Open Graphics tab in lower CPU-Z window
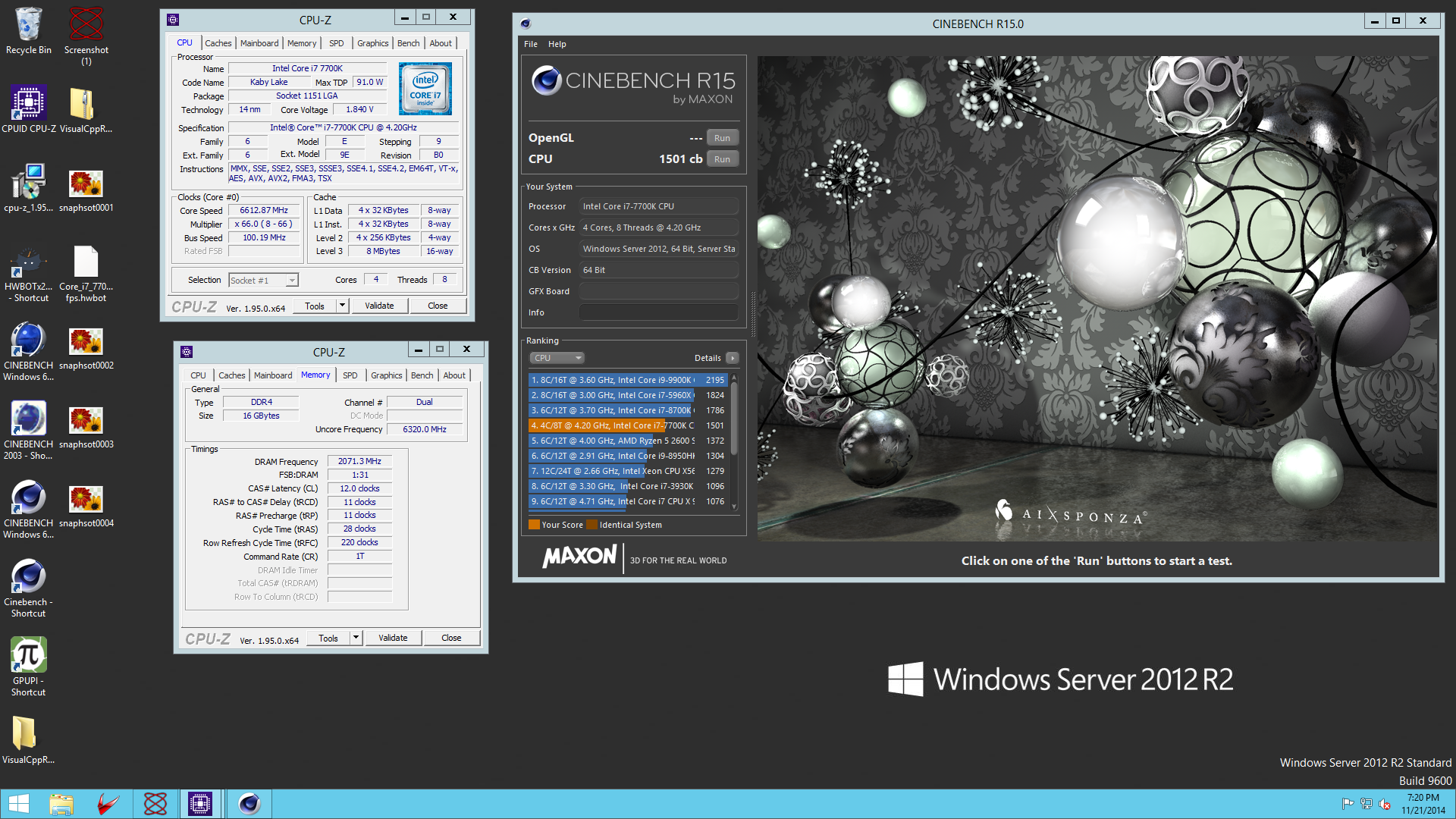The width and height of the screenshot is (1456, 819). pyautogui.click(x=387, y=375)
